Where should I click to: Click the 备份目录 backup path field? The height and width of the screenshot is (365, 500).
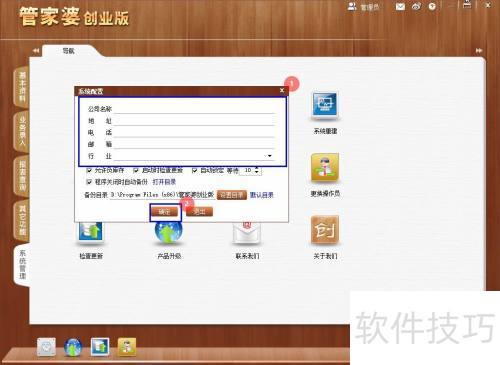[x=162, y=195]
